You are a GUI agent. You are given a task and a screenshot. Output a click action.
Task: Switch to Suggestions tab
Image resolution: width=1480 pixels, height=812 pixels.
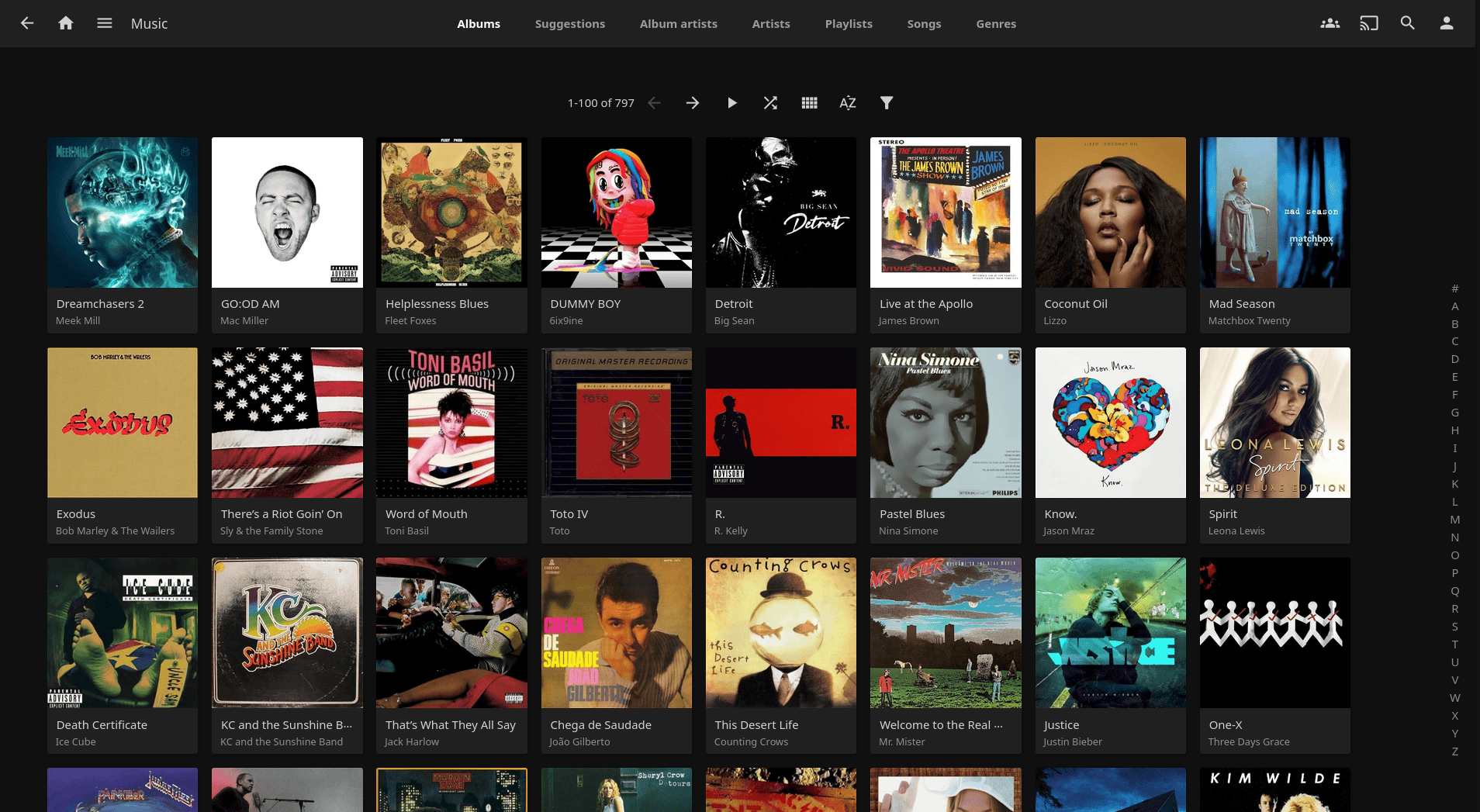point(570,23)
